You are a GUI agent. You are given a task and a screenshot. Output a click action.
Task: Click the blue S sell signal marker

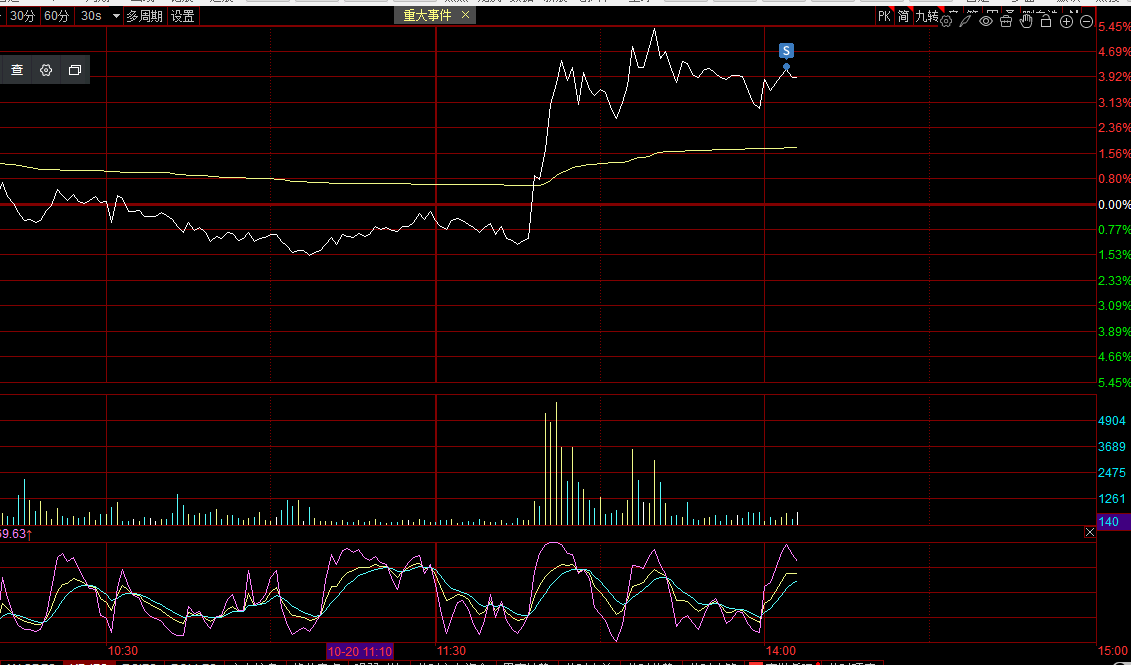pyautogui.click(x=786, y=50)
